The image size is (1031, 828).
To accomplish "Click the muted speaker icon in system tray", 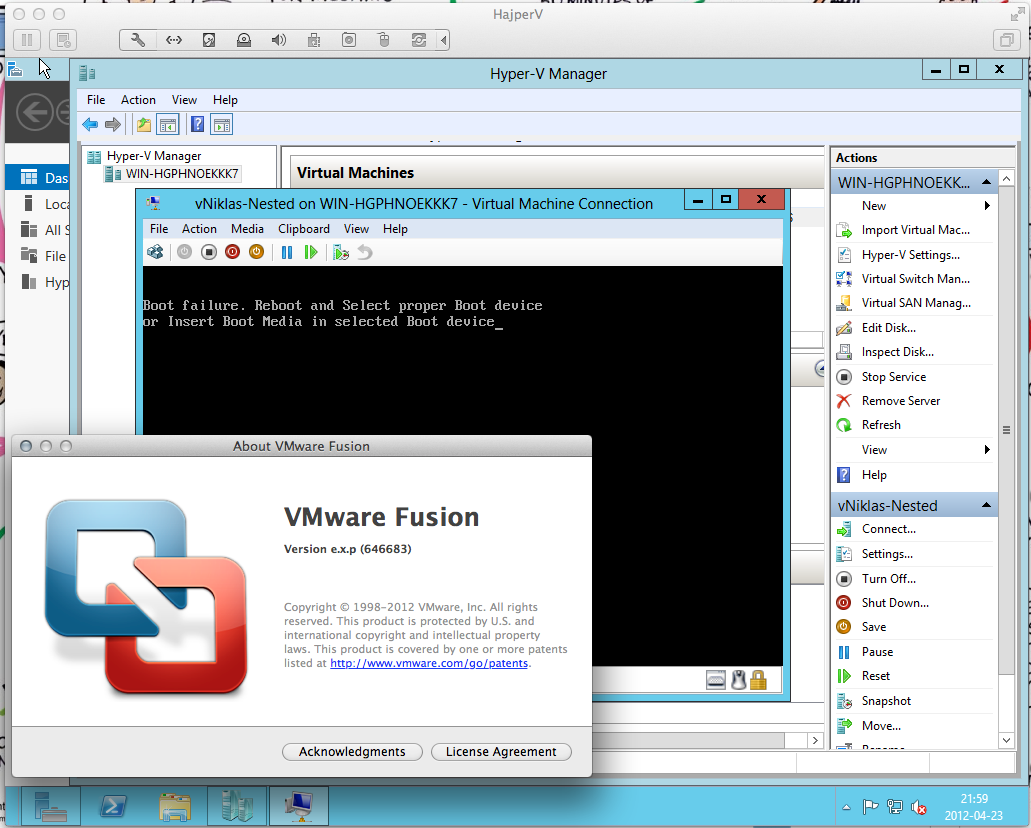I will 919,806.
